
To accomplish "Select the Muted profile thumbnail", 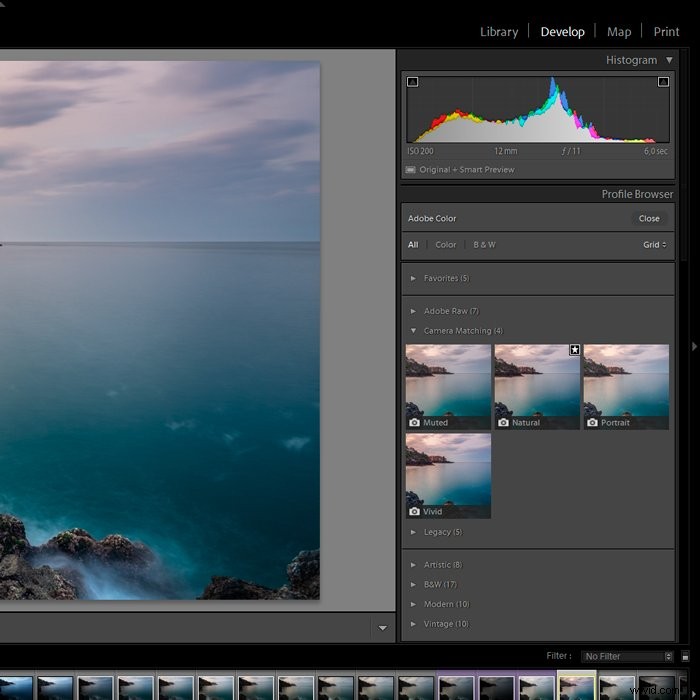I will 448,387.
